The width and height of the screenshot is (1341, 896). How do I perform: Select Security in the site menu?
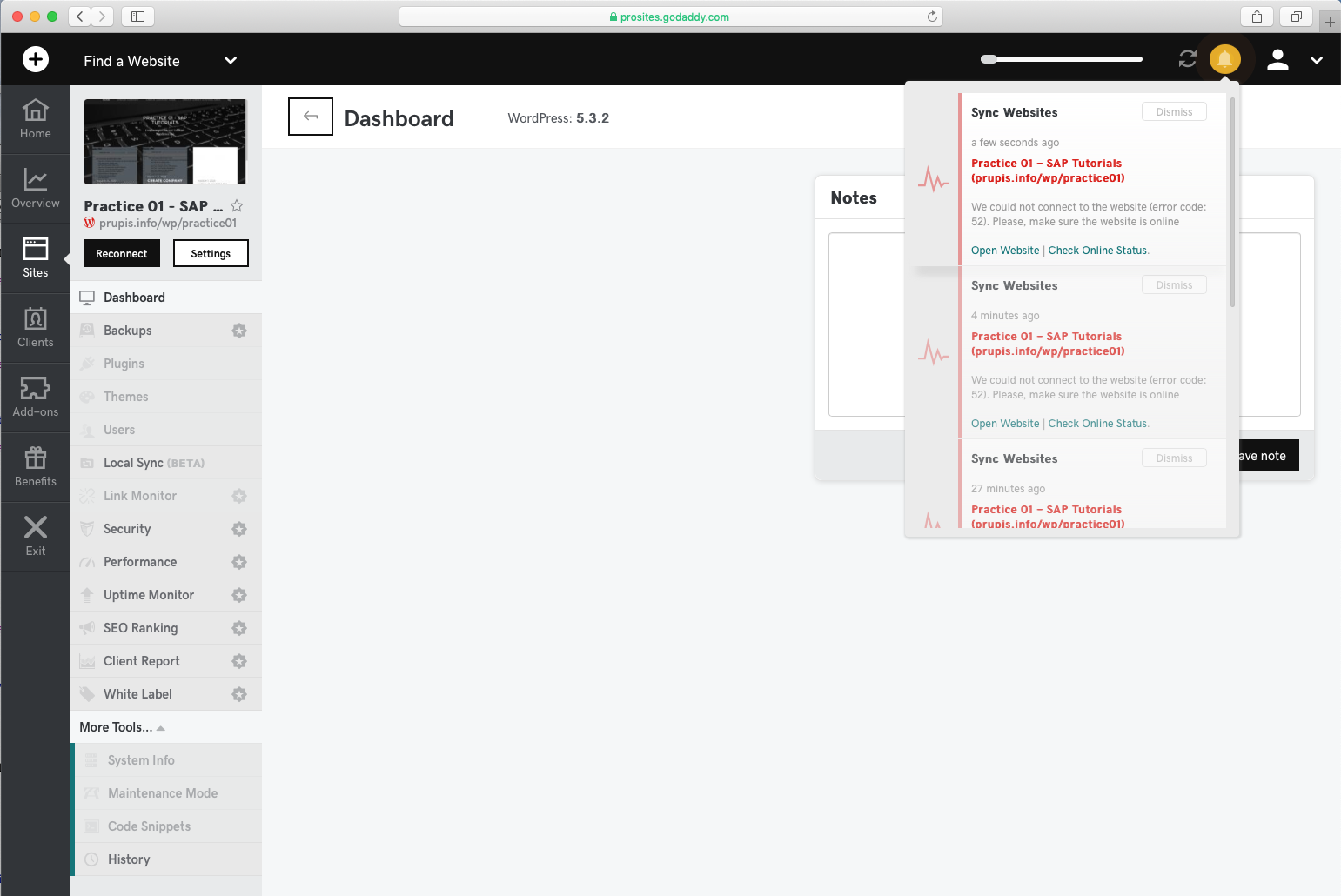coord(127,529)
